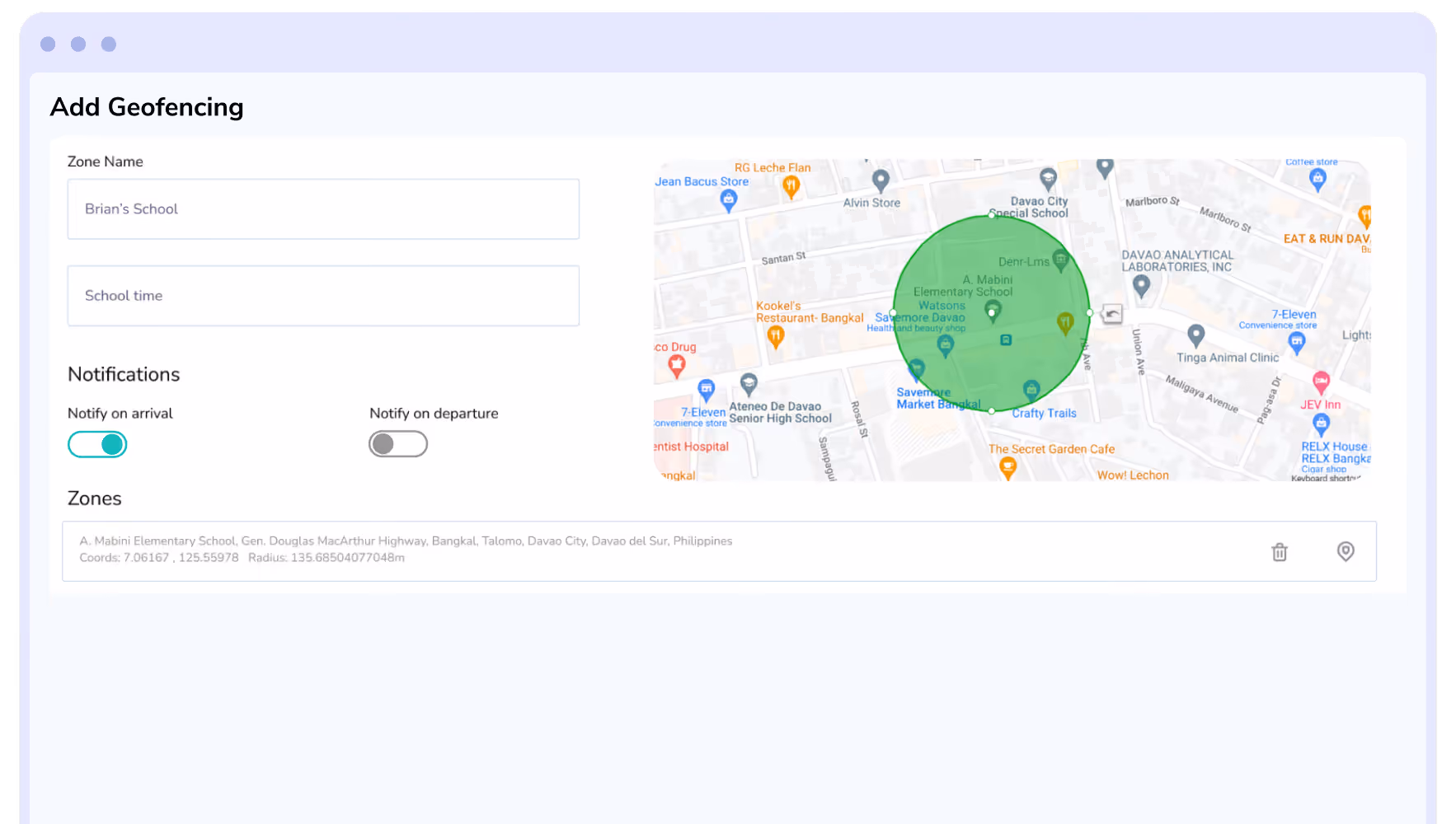Select the Coords: 7.06167 , 125.55978 value

159,558
